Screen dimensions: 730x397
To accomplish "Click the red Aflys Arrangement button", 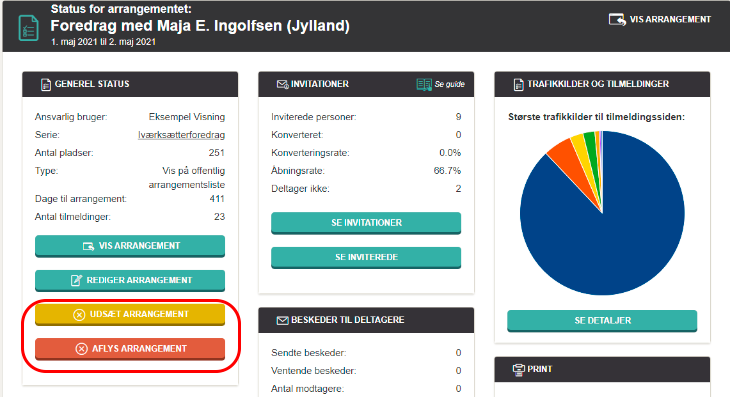I will 130,349.
